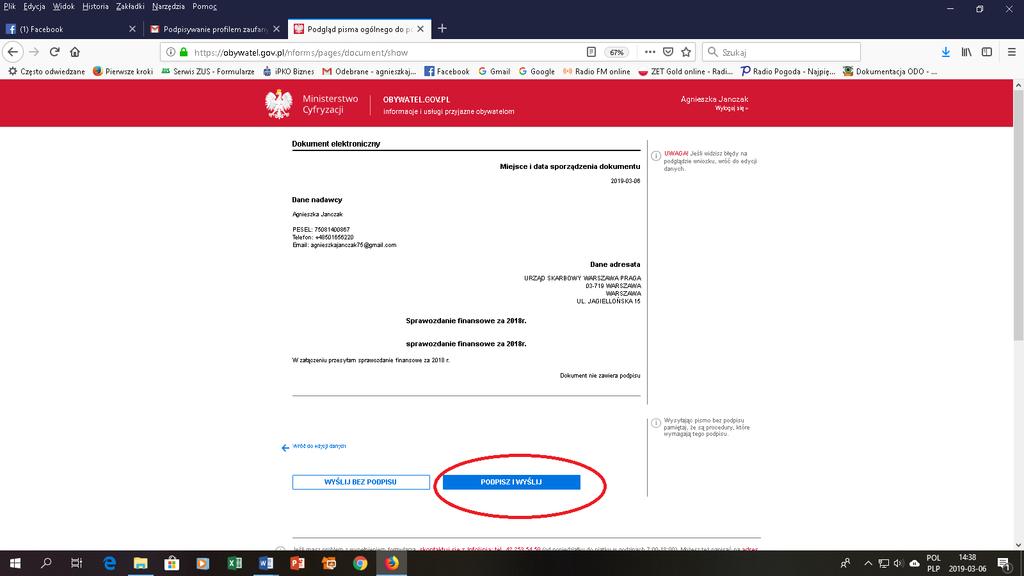Screen dimensions: 1024x576
Task: Click the browser Back arrow button
Action: click(13, 52)
